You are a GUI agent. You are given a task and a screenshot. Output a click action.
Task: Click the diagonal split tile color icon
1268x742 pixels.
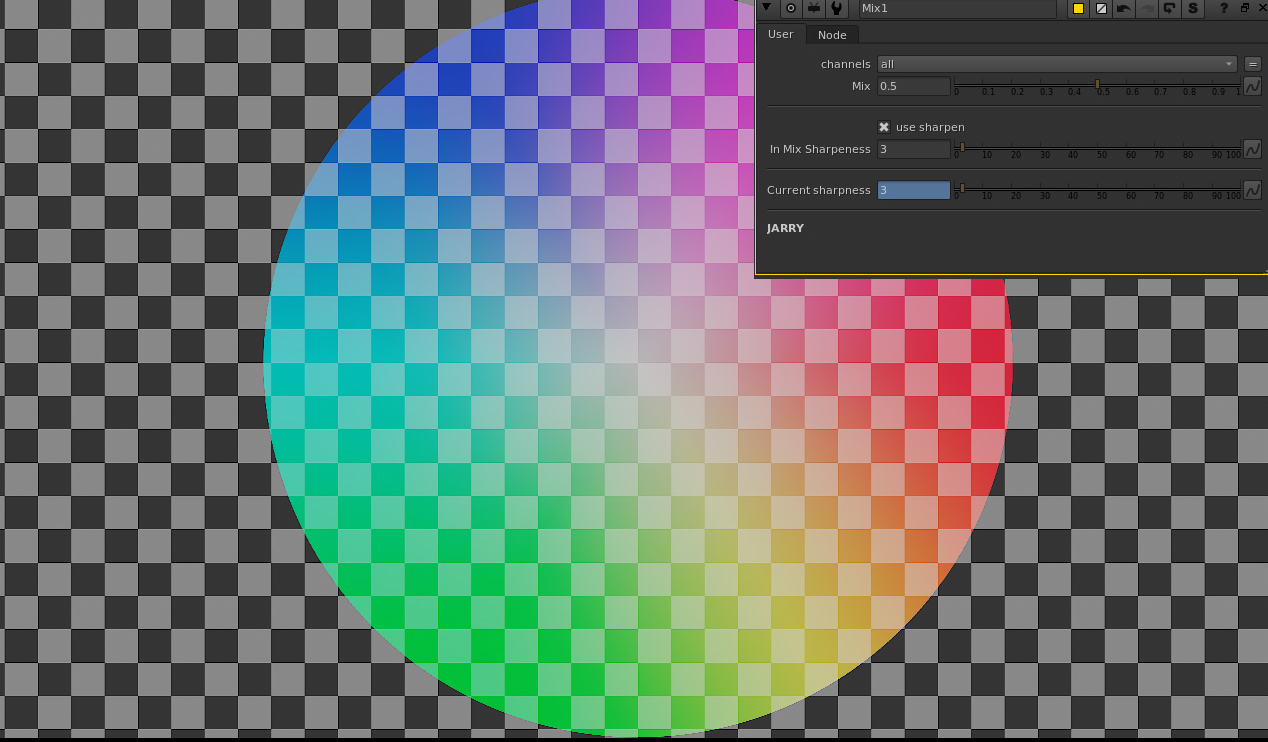pos(1101,8)
